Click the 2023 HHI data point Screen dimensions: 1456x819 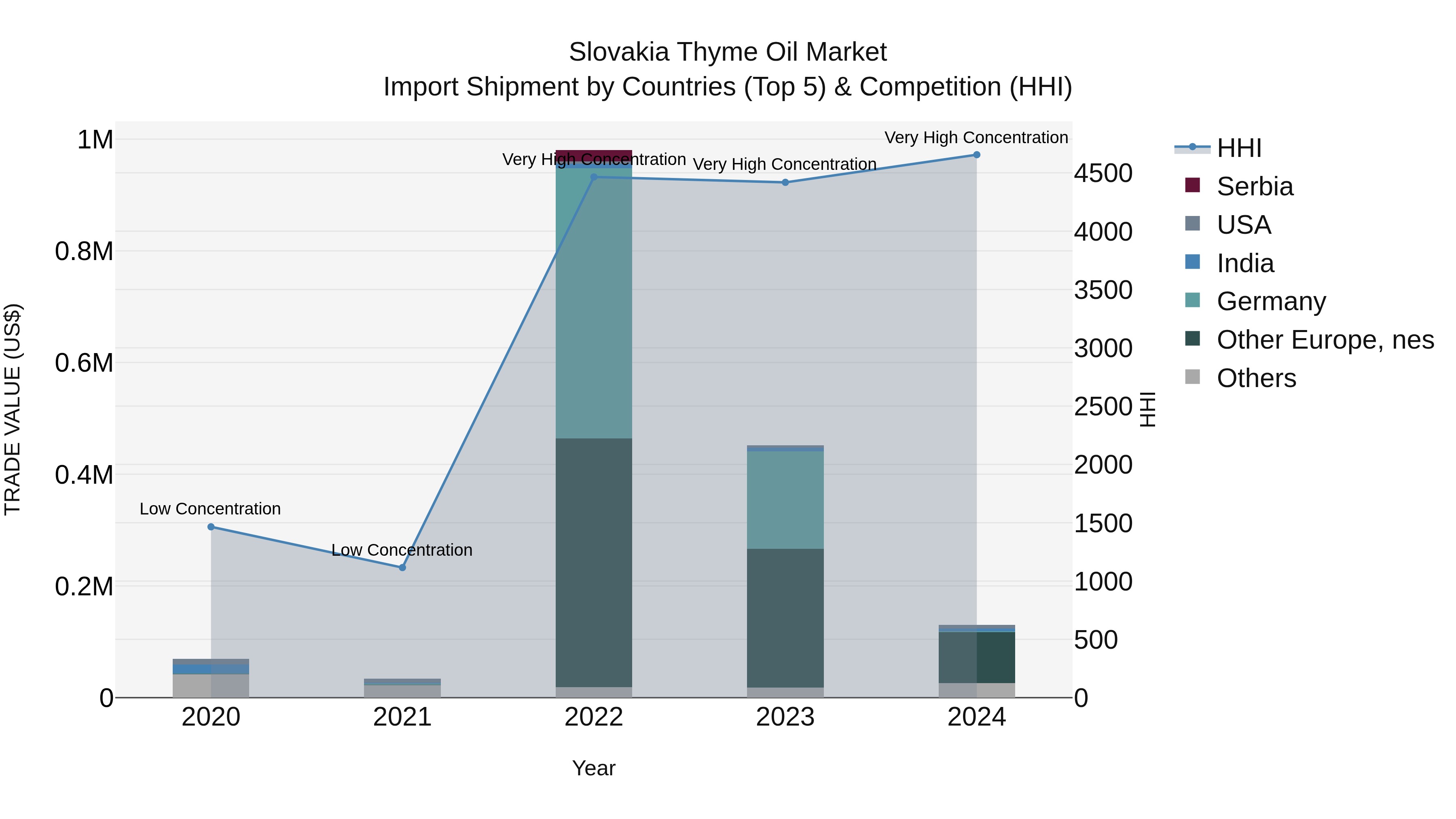pyautogui.click(x=785, y=182)
